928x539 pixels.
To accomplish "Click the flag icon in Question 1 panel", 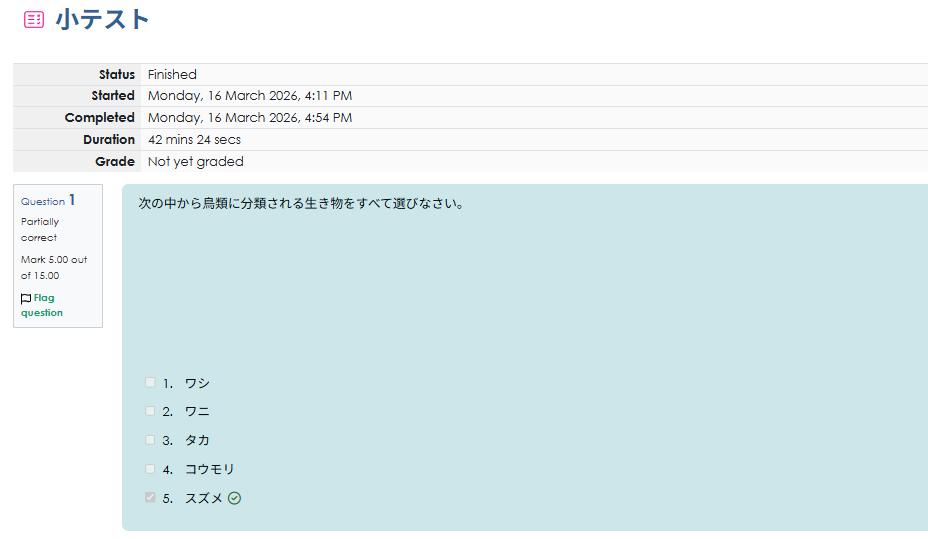I will point(26,298).
